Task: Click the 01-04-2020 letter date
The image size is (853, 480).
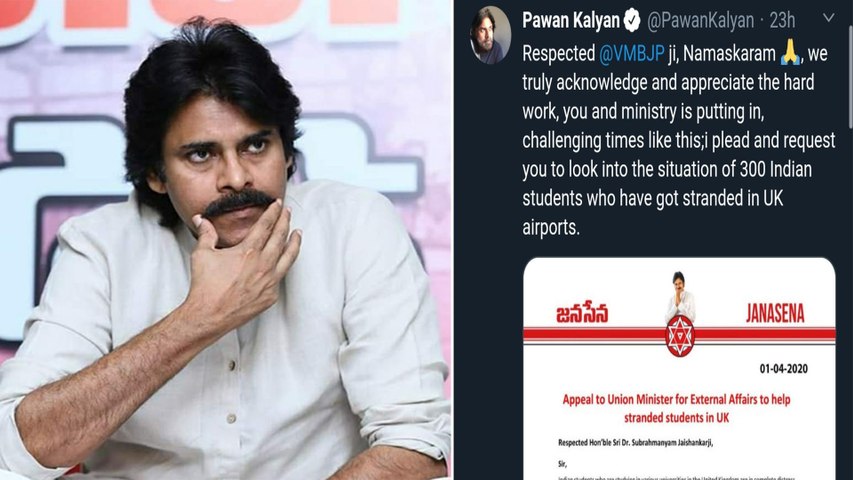Action: point(783,369)
